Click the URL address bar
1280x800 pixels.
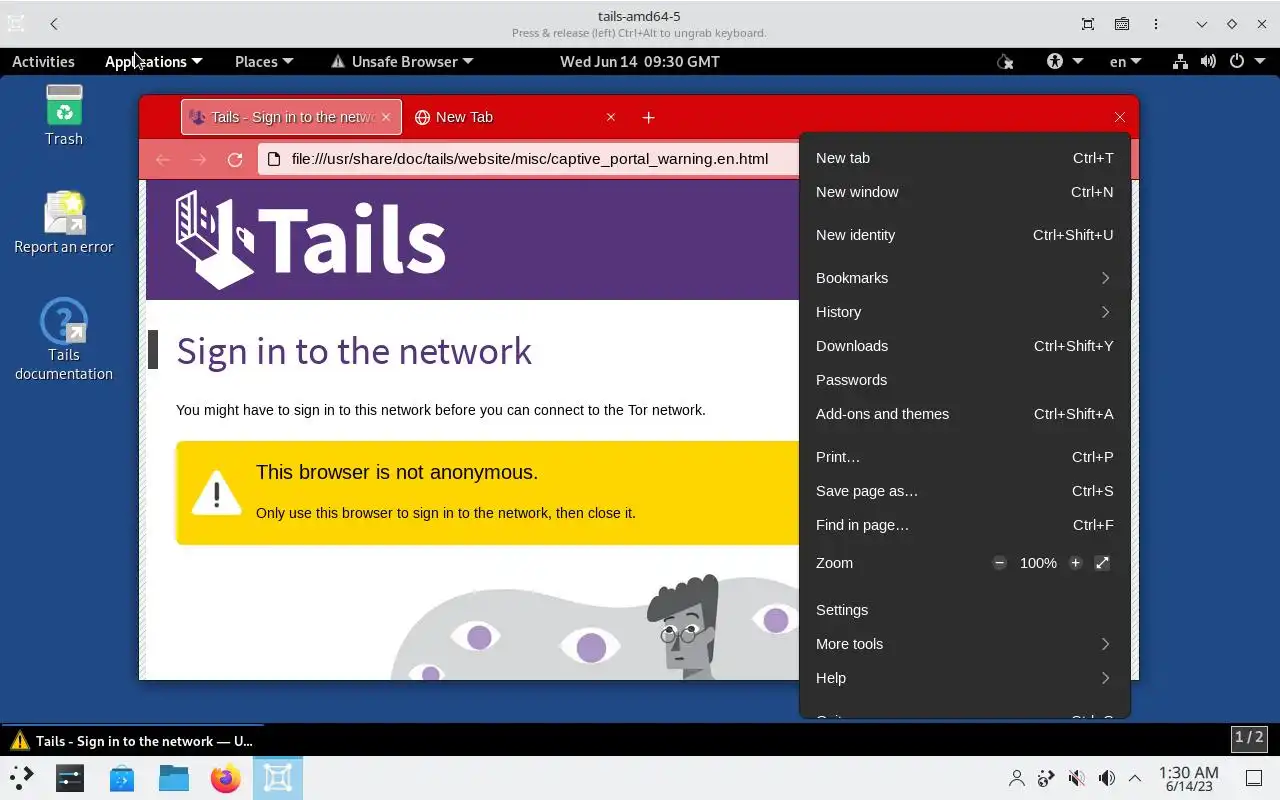click(x=530, y=159)
